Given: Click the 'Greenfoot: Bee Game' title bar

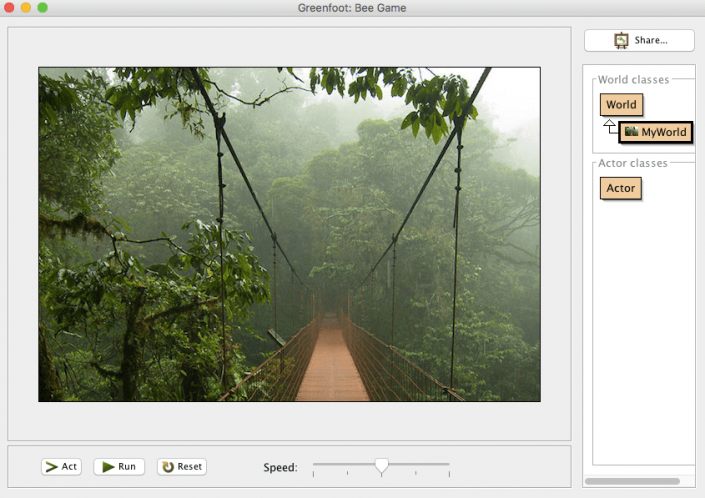Looking at the screenshot, I should (352, 8).
